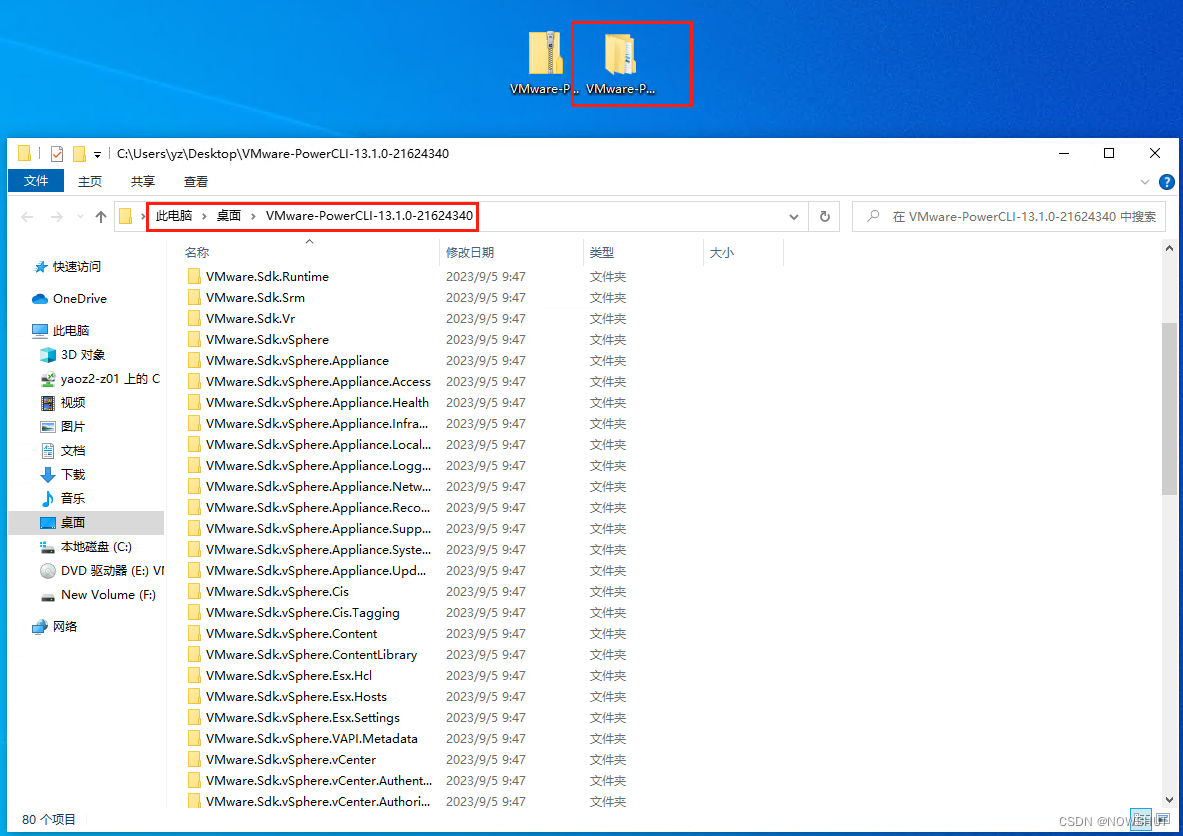Select the VMware.Sdk.vSphere.ContentLibrary folder
Viewport: 1183px width, 836px height.
(x=311, y=655)
